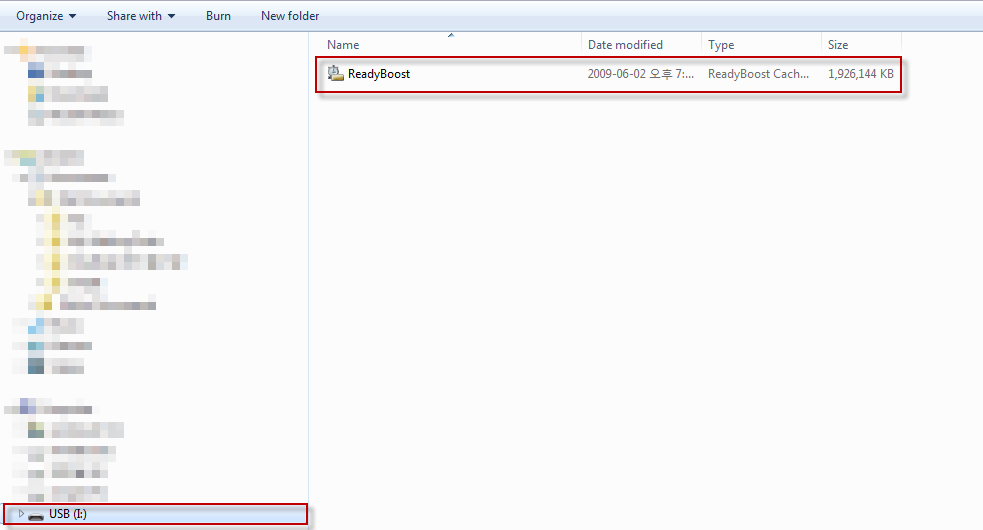Select the USB (I:) drive label
The image size is (983, 530).
(x=68, y=514)
